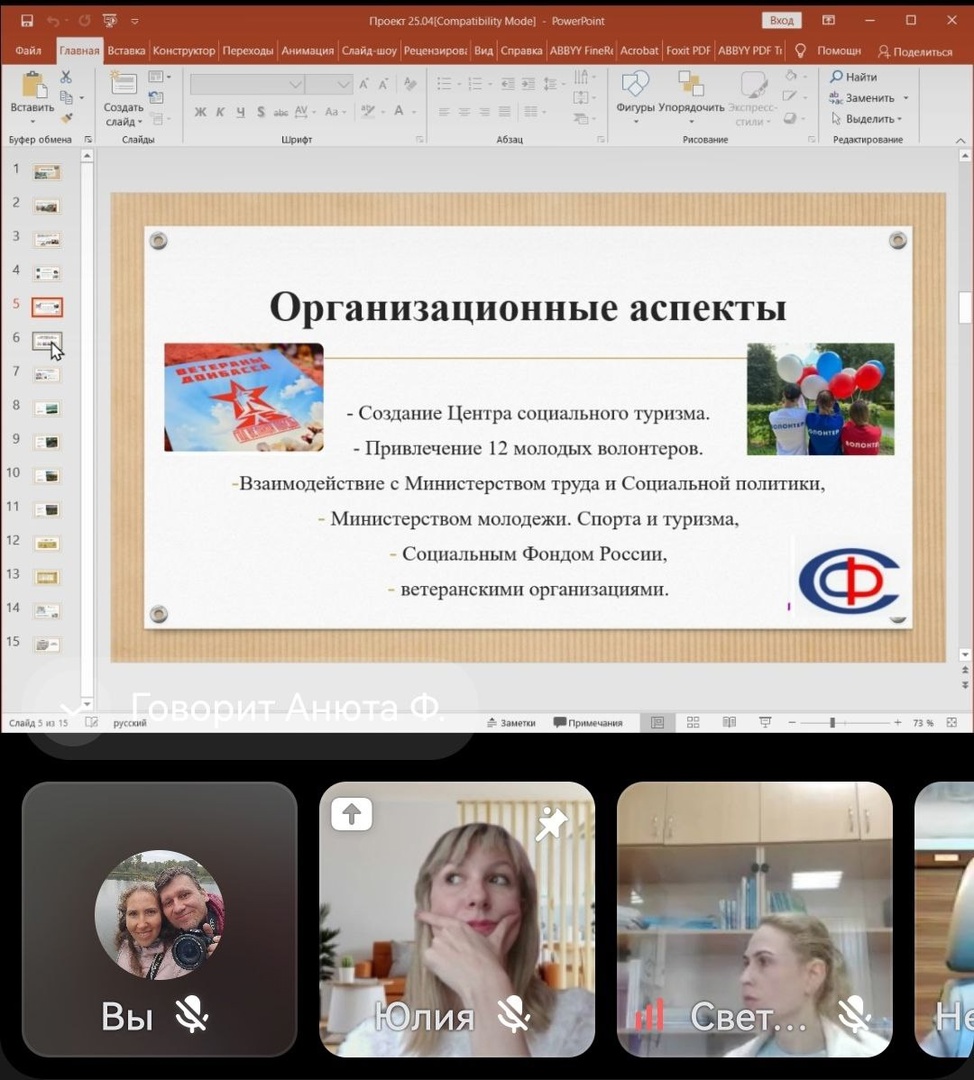The height and width of the screenshot is (1080, 974).
Task: Select slide 12 thumbnail
Action: click(x=47, y=543)
